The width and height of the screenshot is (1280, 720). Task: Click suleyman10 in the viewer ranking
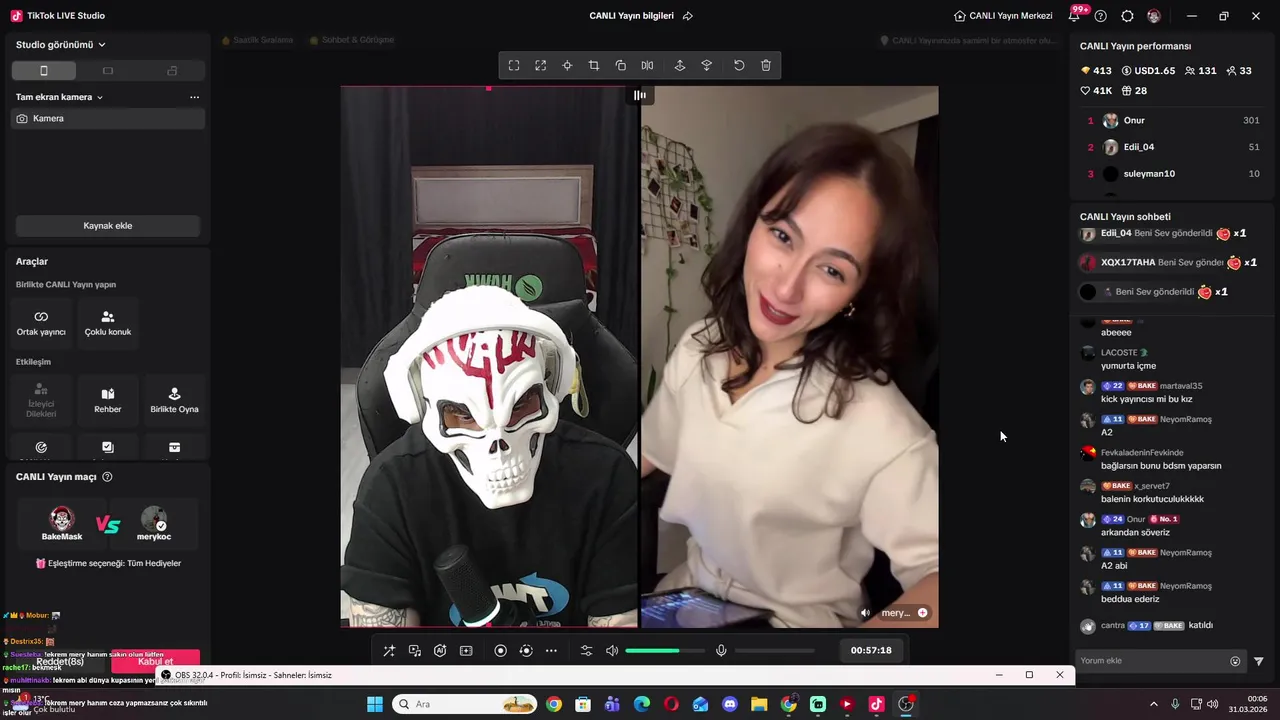[1174, 174]
